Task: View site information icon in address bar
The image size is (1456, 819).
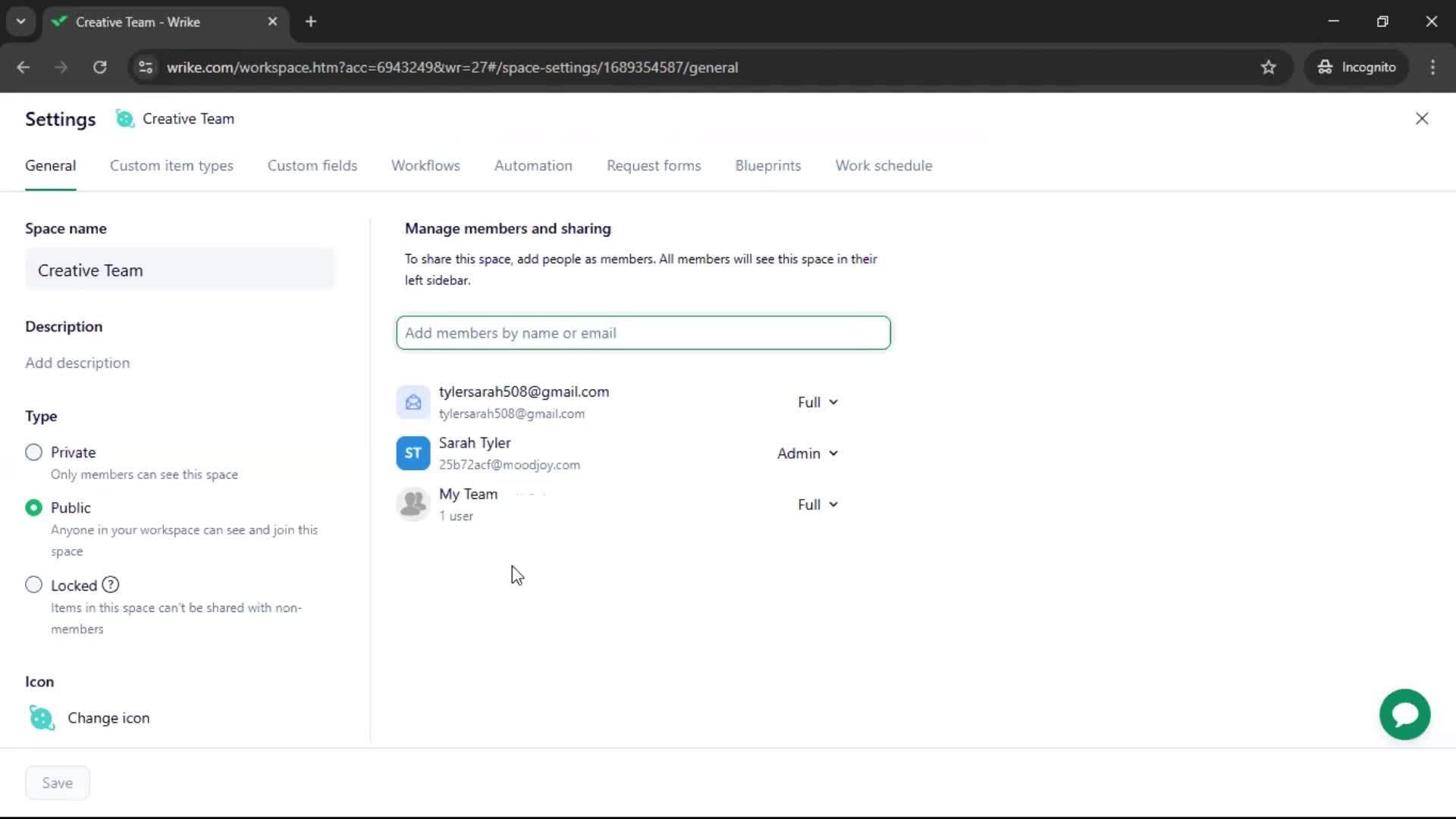Action: pos(146,67)
